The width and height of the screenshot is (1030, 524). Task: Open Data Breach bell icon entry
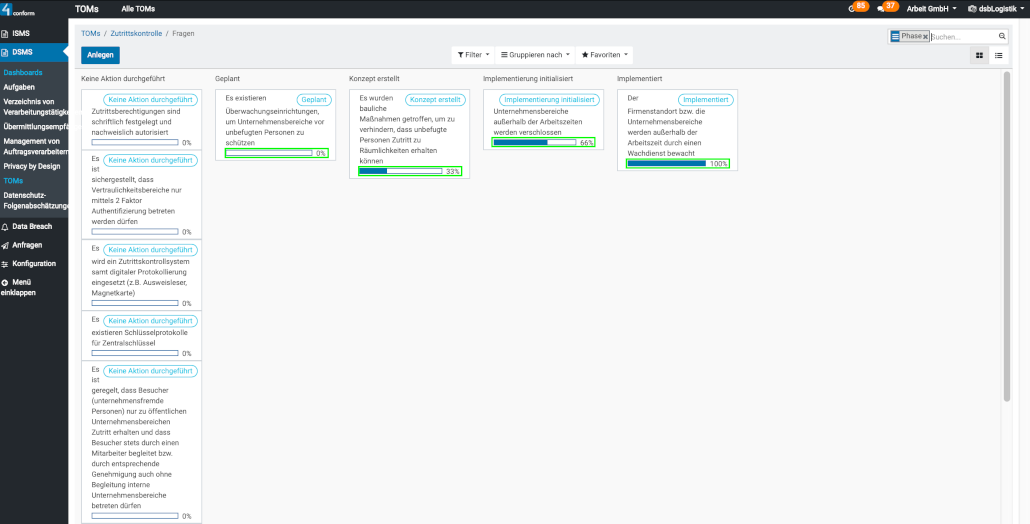point(30,227)
